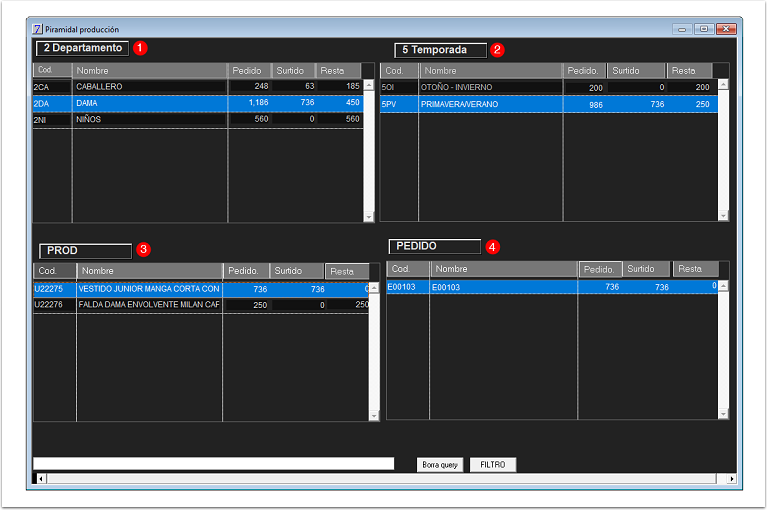Select order row E00103
The height and width of the screenshot is (510, 767).
click(x=552, y=287)
